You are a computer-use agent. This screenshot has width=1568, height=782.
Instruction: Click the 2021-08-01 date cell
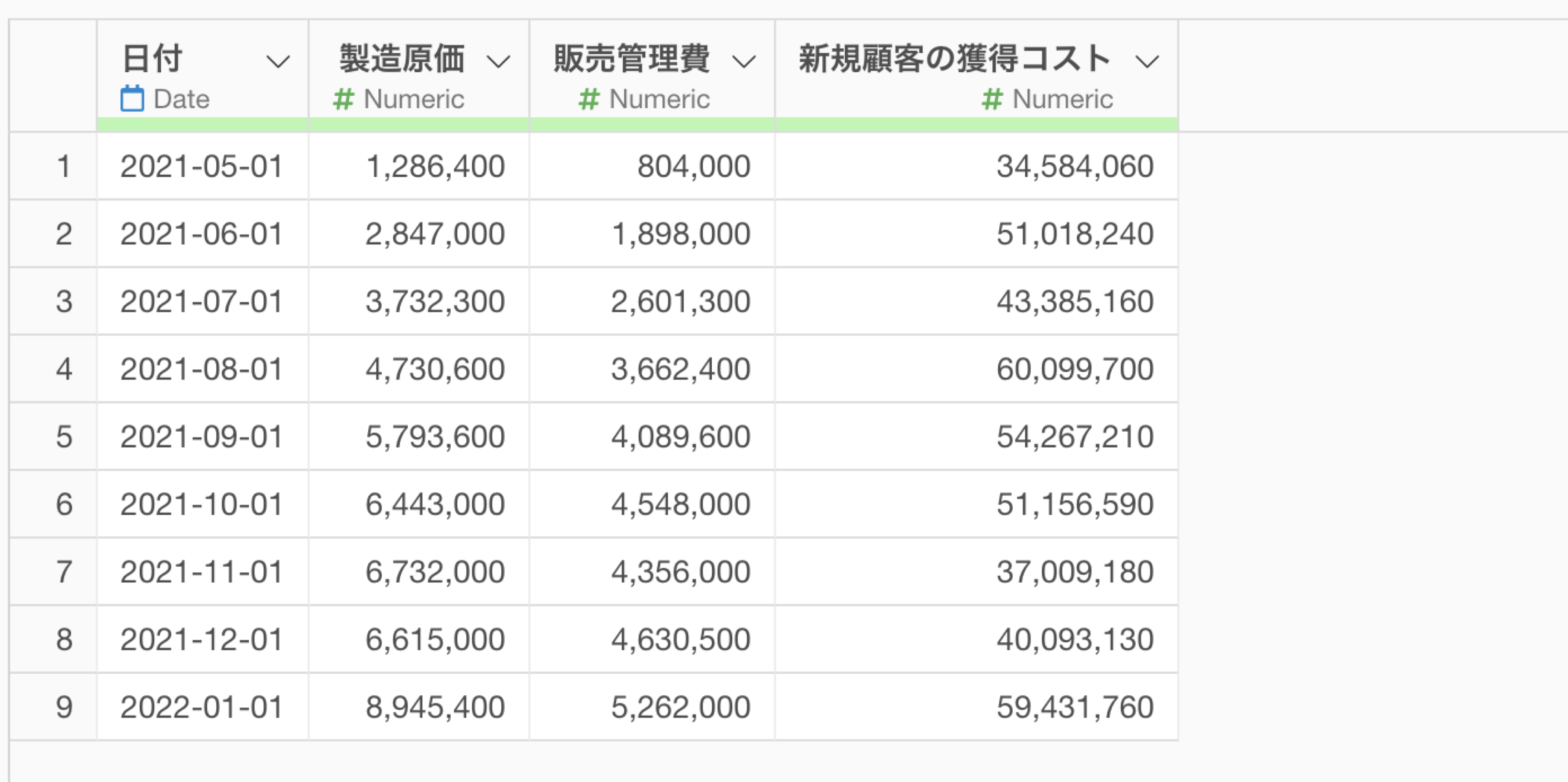[x=201, y=369]
